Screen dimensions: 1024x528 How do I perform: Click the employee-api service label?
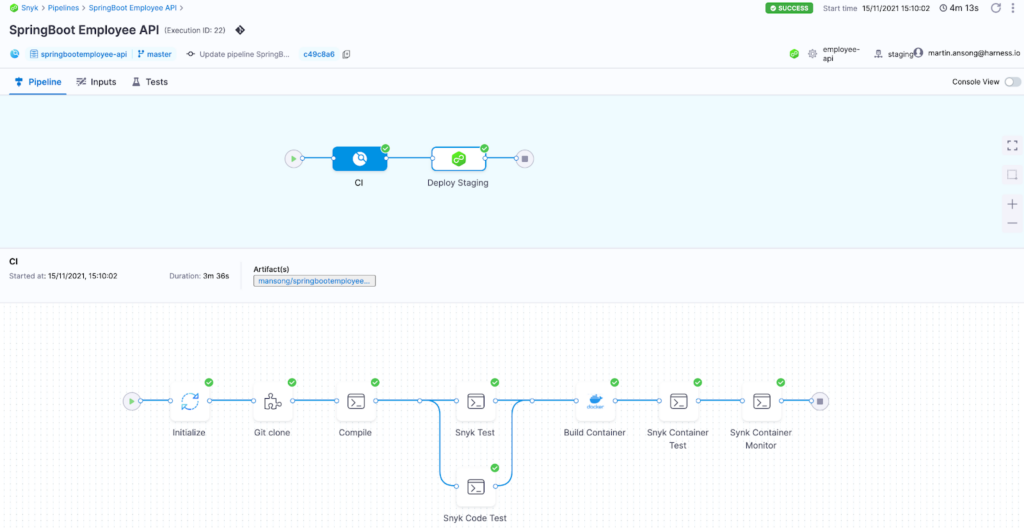coord(841,54)
